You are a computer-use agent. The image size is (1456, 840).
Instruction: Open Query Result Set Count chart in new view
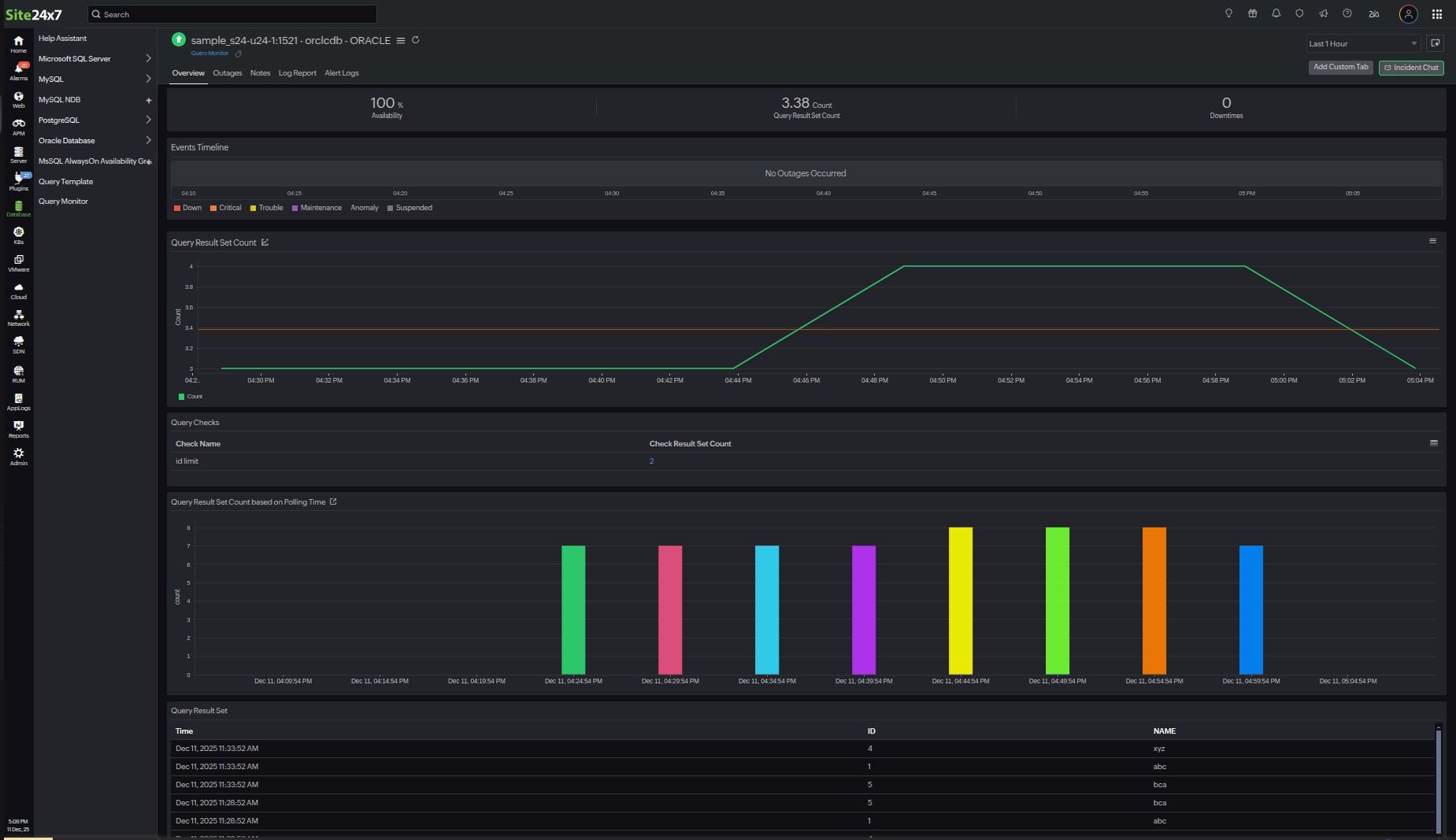pos(265,242)
